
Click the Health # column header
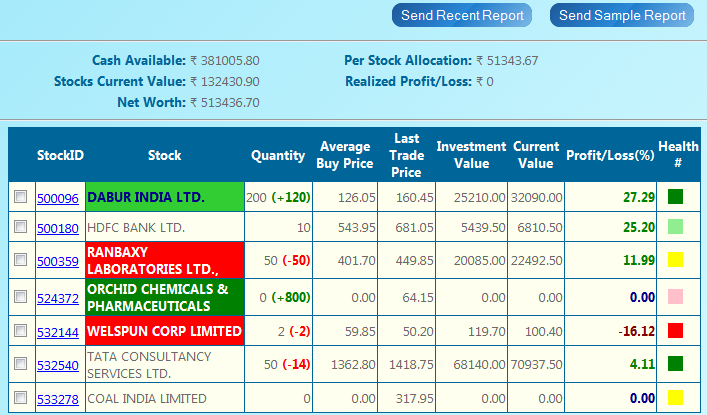tap(678, 154)
